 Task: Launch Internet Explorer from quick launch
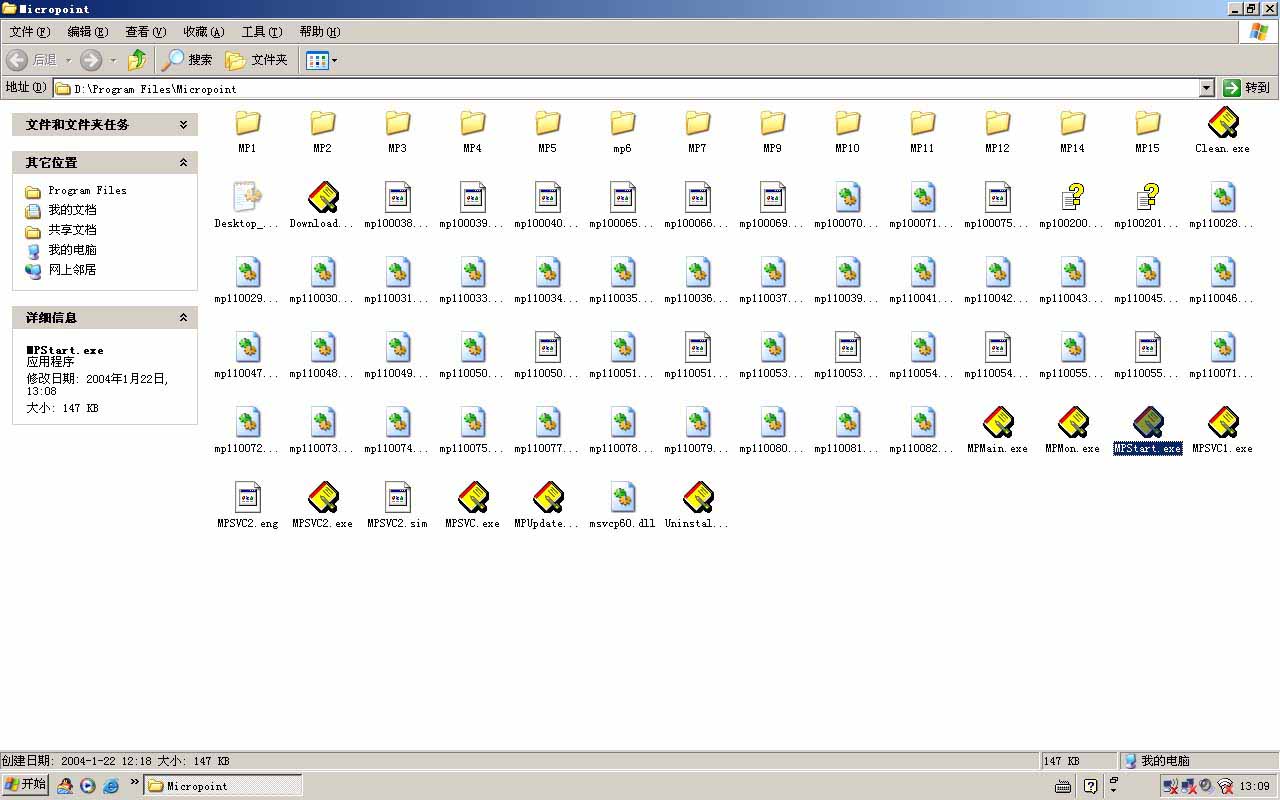[111, 786]
